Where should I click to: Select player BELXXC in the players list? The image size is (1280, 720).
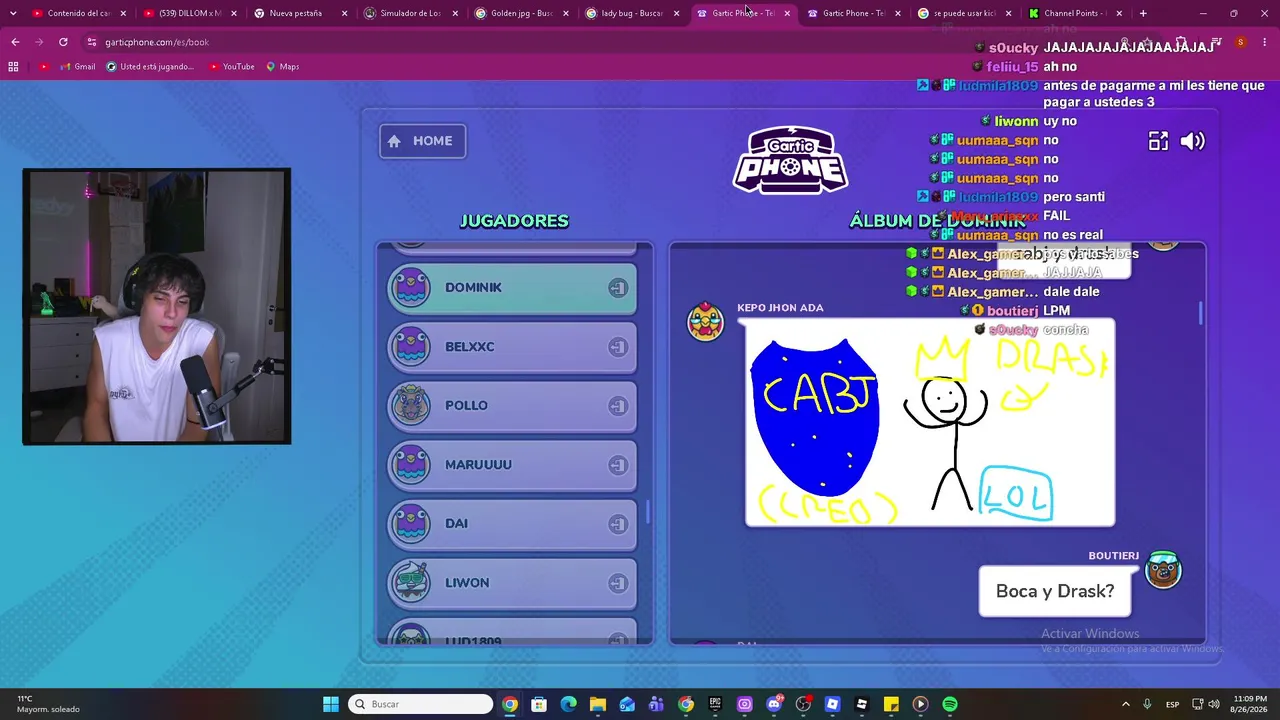512,347
